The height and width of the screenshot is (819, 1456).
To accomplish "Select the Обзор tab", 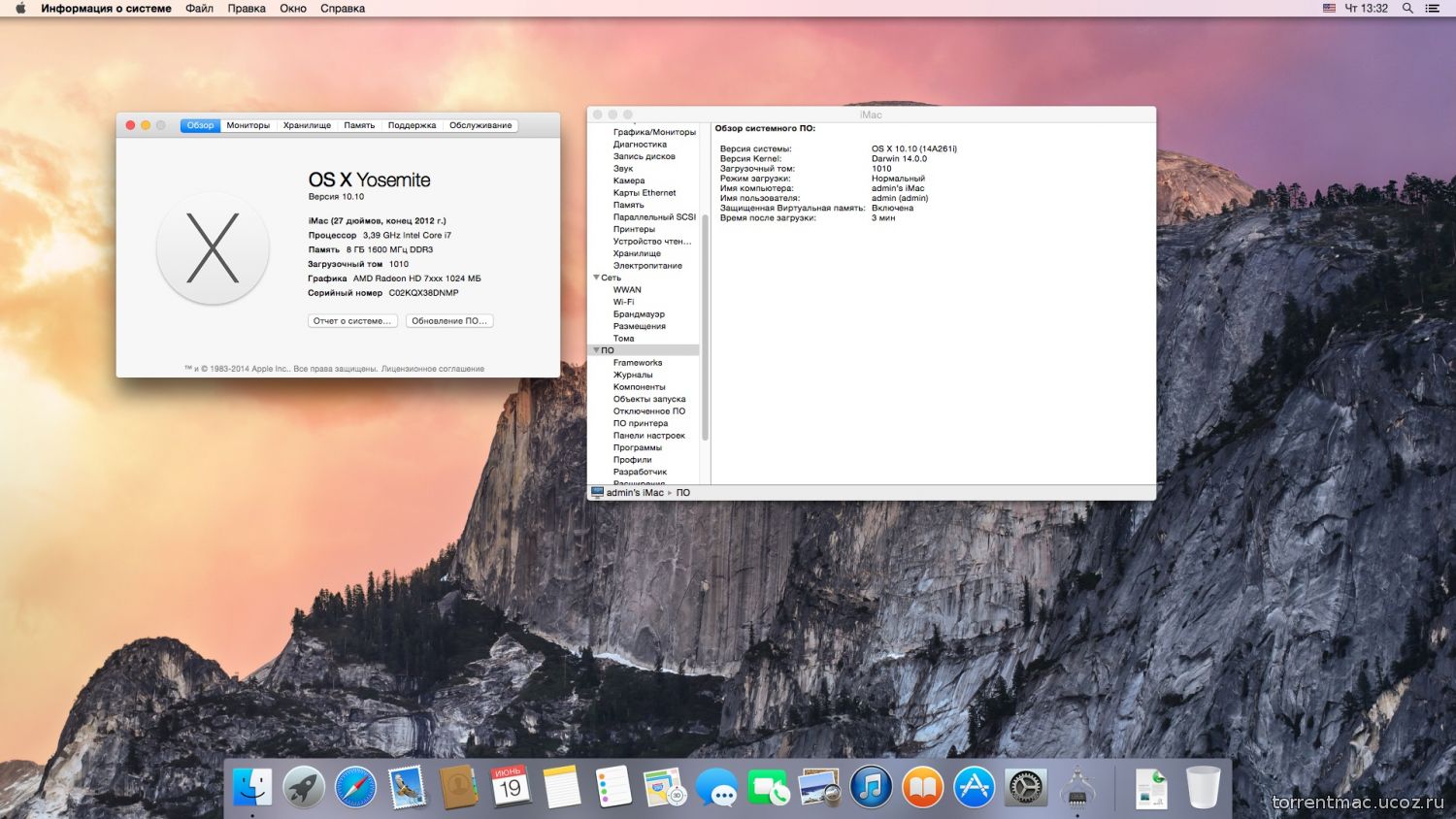I will coord(201,125).
